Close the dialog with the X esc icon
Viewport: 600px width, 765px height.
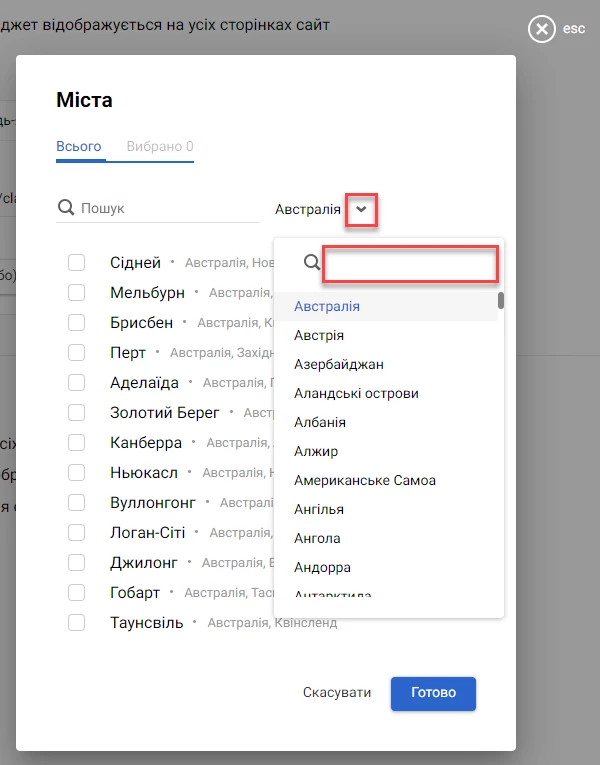click(x=541, y=29)
